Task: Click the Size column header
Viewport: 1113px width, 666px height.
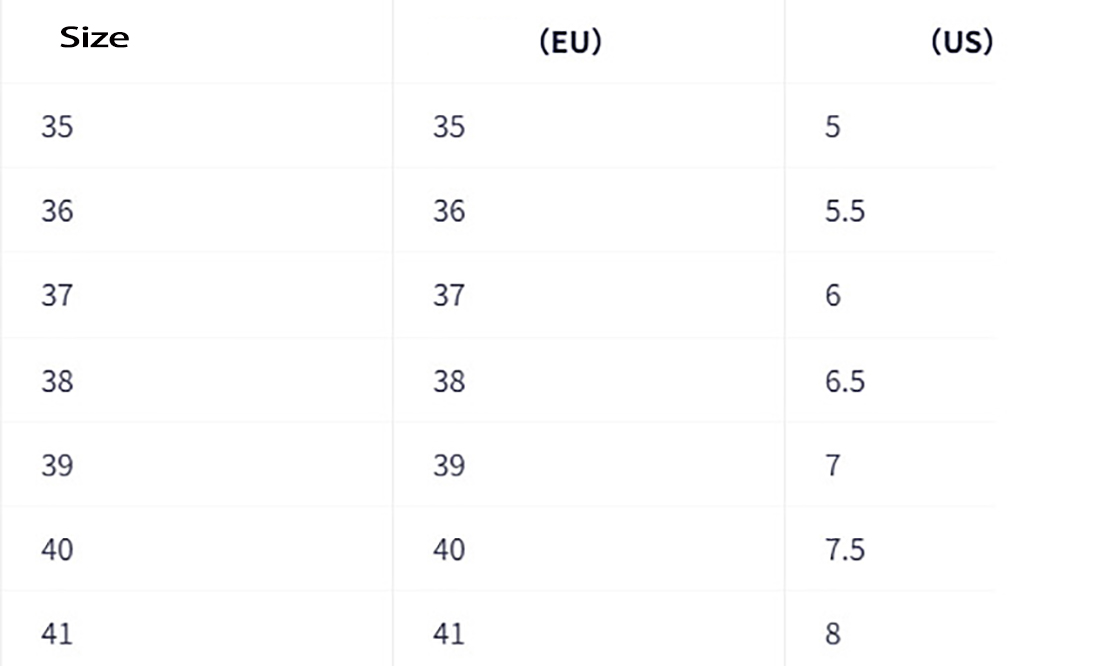Action: 94,39
